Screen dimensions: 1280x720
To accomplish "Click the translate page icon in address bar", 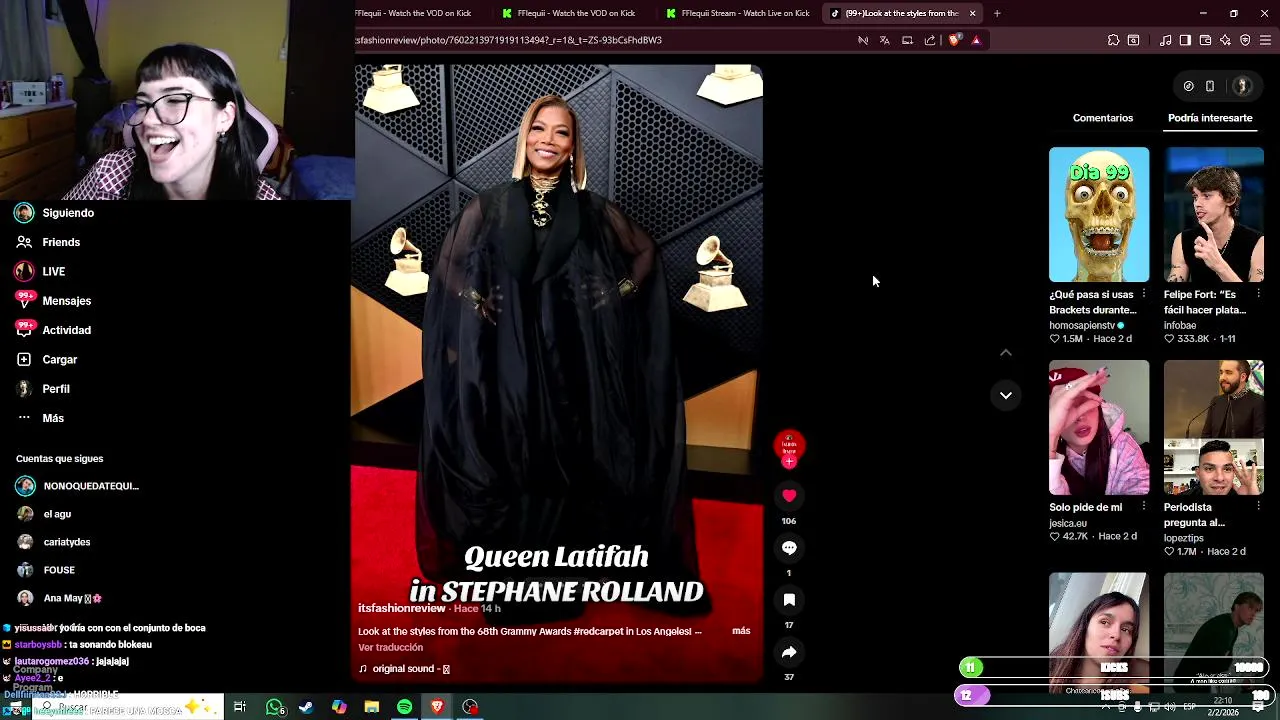I will point(884,40).
